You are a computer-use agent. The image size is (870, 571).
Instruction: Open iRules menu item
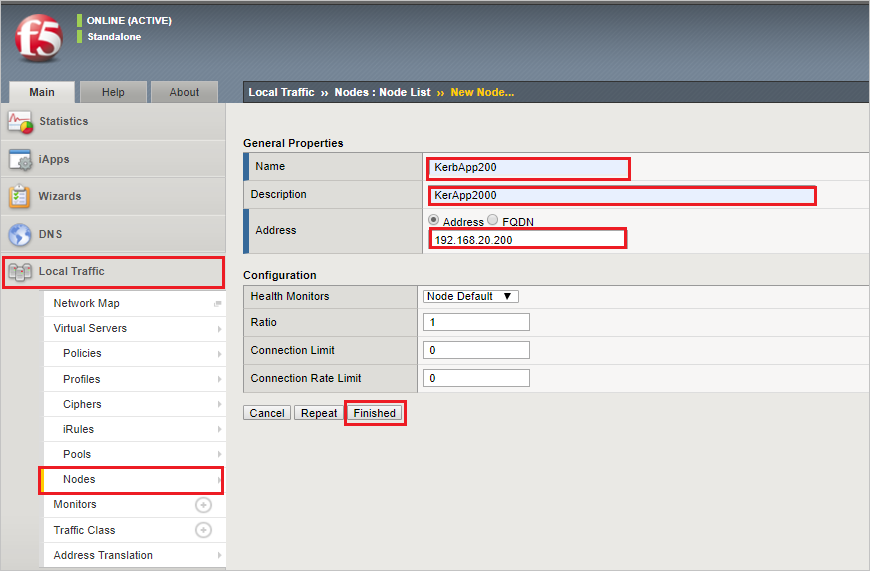pos(135,429)
